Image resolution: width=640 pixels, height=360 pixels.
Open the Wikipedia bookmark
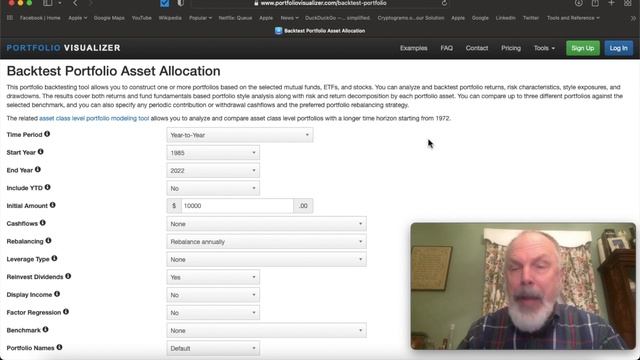[x=170, y=18]
